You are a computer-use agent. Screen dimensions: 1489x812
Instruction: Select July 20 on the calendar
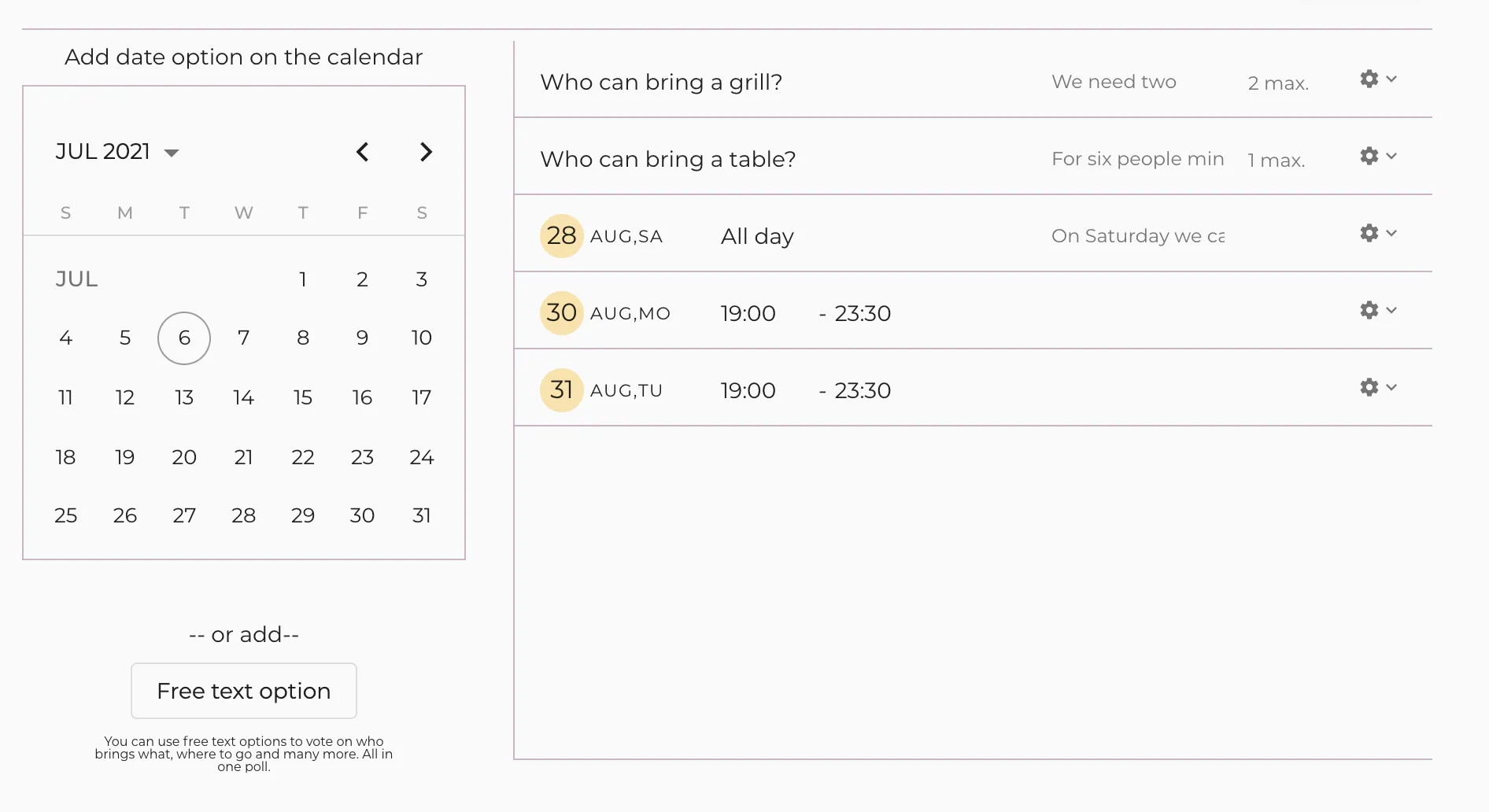184,458
